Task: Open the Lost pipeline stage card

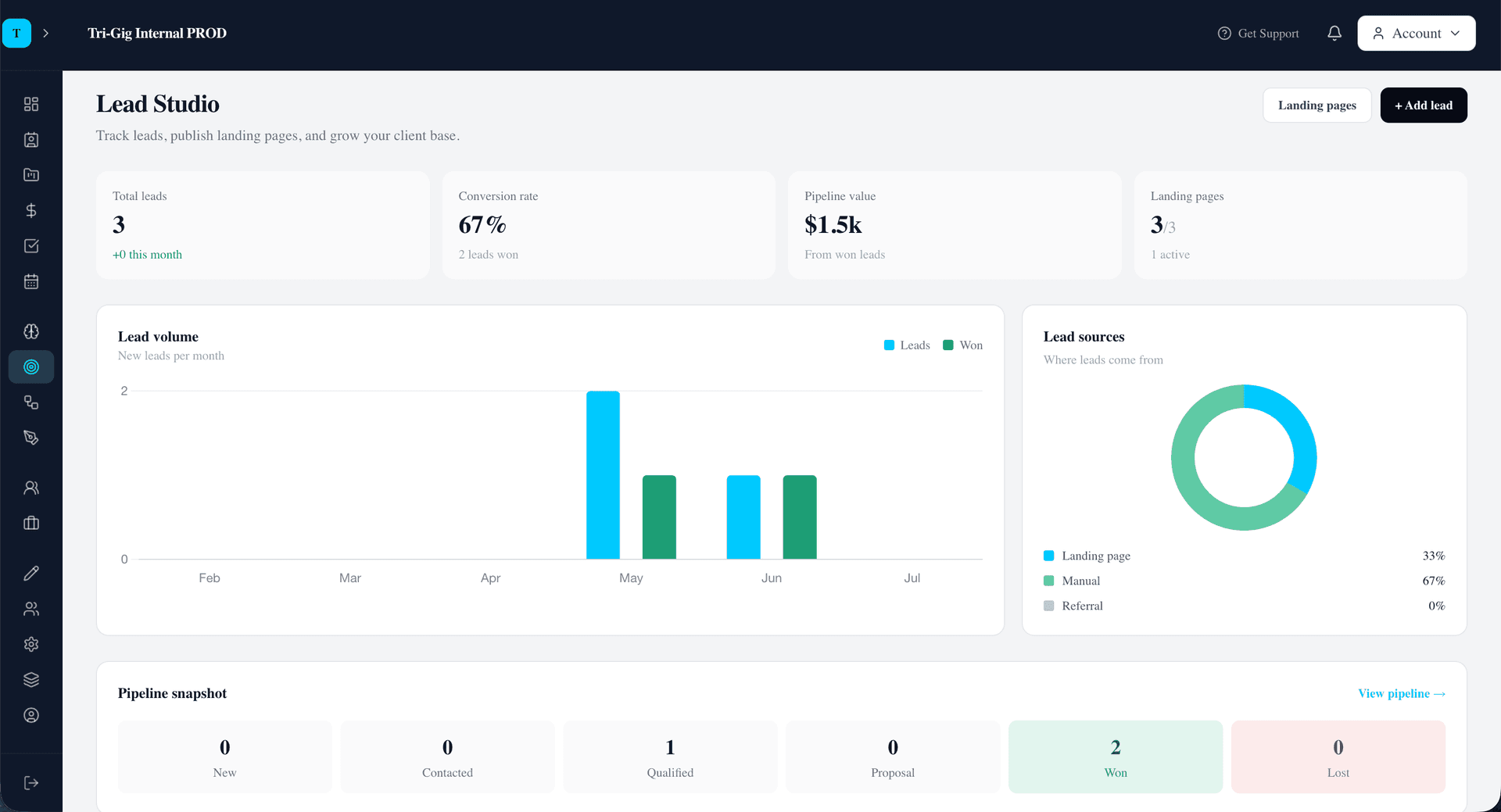Action: click(x=1338, y=757)
